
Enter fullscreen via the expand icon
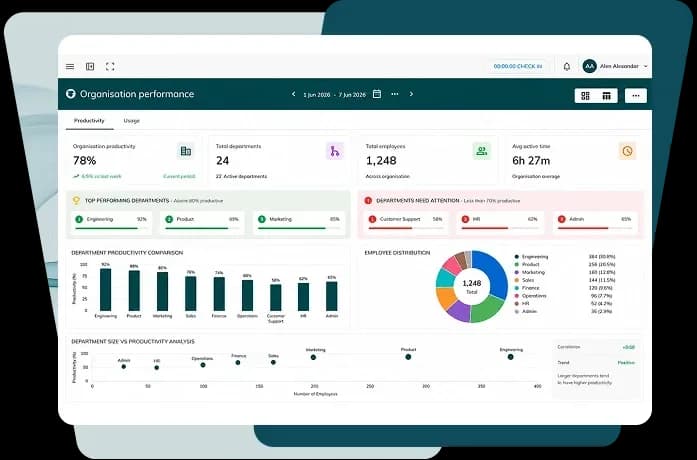pyautogui.click(x=110, y=67)
